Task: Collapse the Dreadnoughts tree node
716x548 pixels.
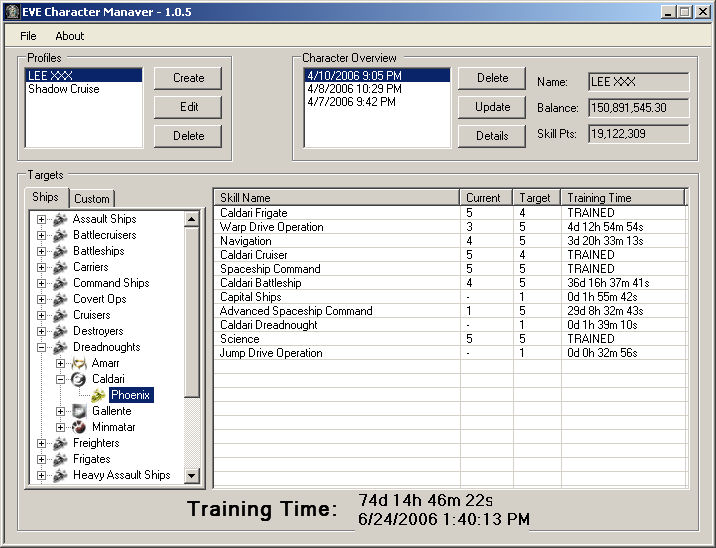Action: click(x=41, y=347)
